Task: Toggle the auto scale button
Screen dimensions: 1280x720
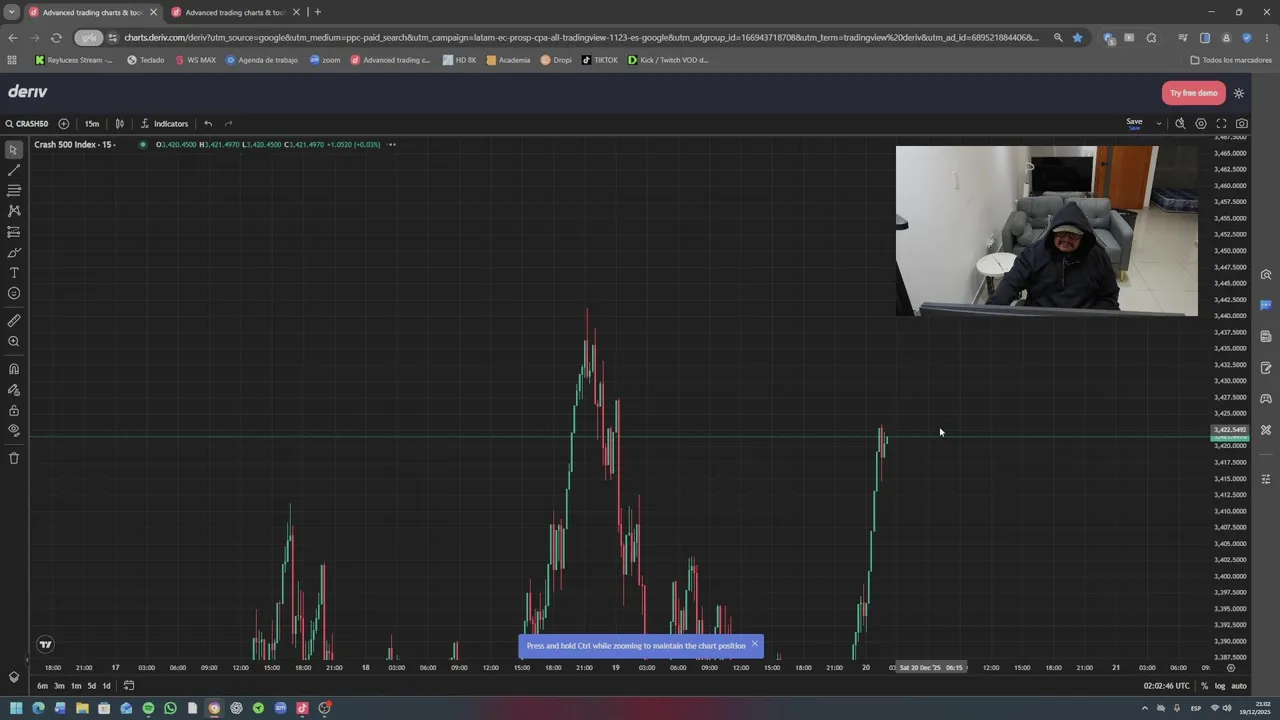Action: tap(1239, 686)
